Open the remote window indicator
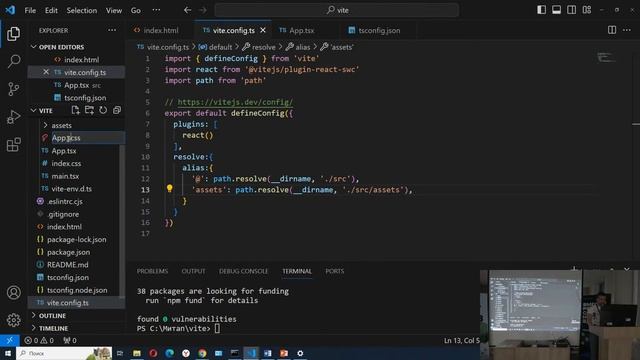Viewport: 640px width, 360px height. click(9, 340)
